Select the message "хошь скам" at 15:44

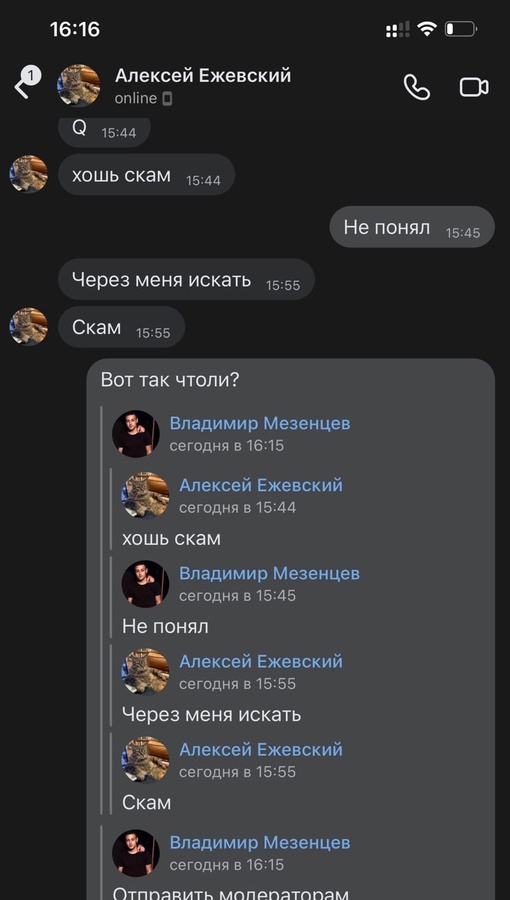coord(146,174)
